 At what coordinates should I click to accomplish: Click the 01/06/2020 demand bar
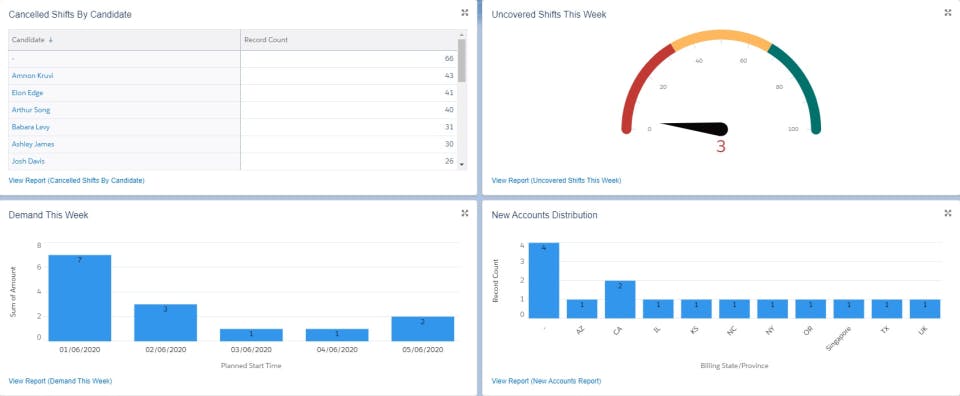(80, 298)
